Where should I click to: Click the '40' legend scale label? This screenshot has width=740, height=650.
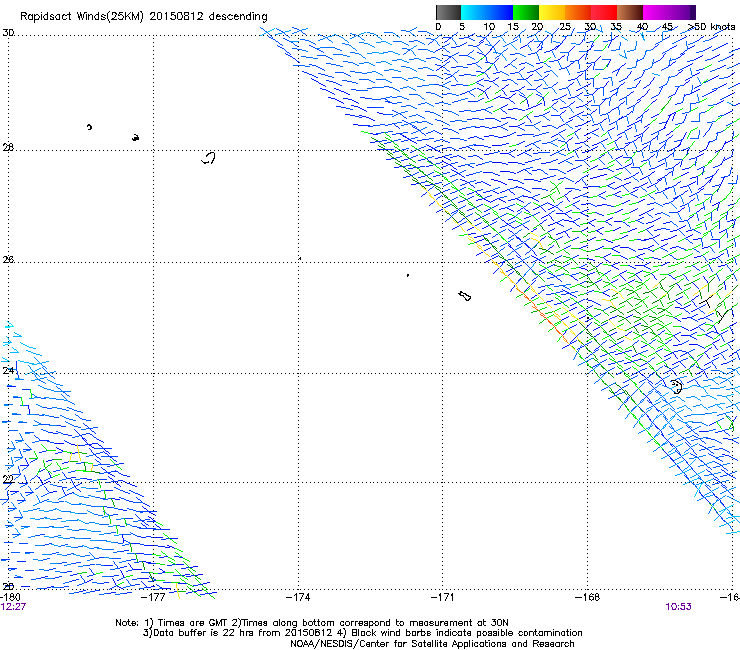click(x=642, y=26)
